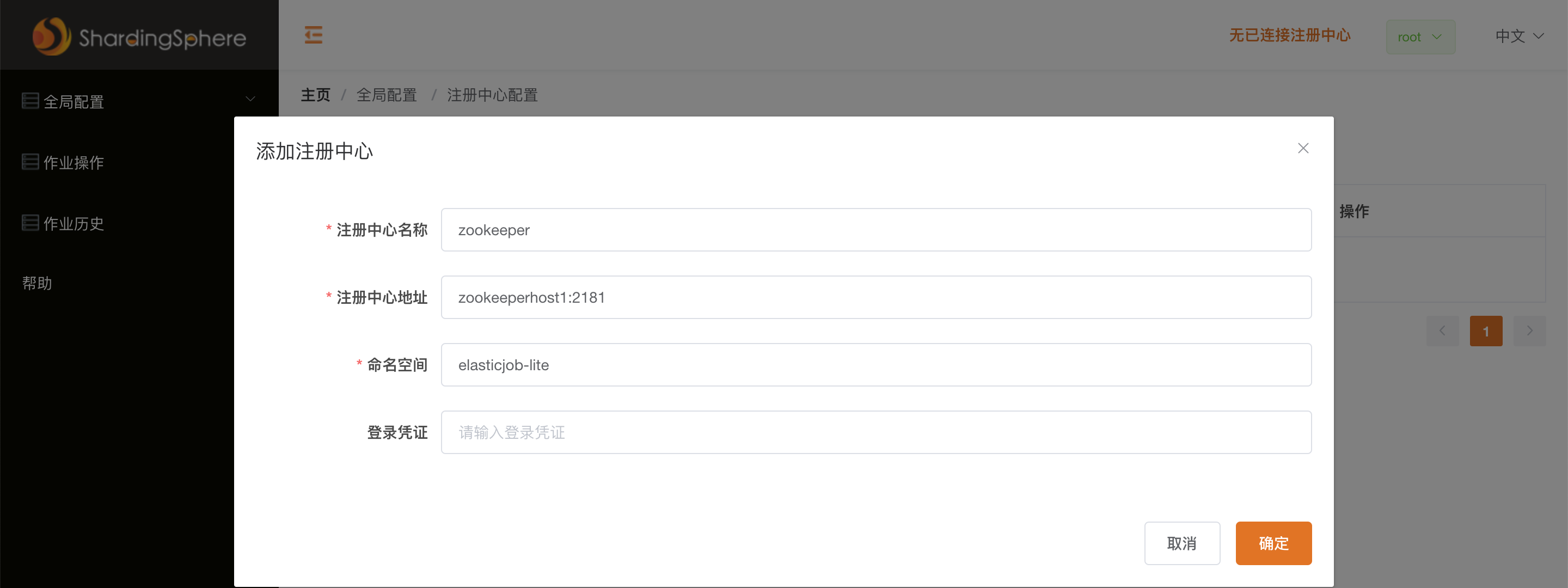Confirm with the 确定 button

pyautogui.click(x=1273, y=543)
